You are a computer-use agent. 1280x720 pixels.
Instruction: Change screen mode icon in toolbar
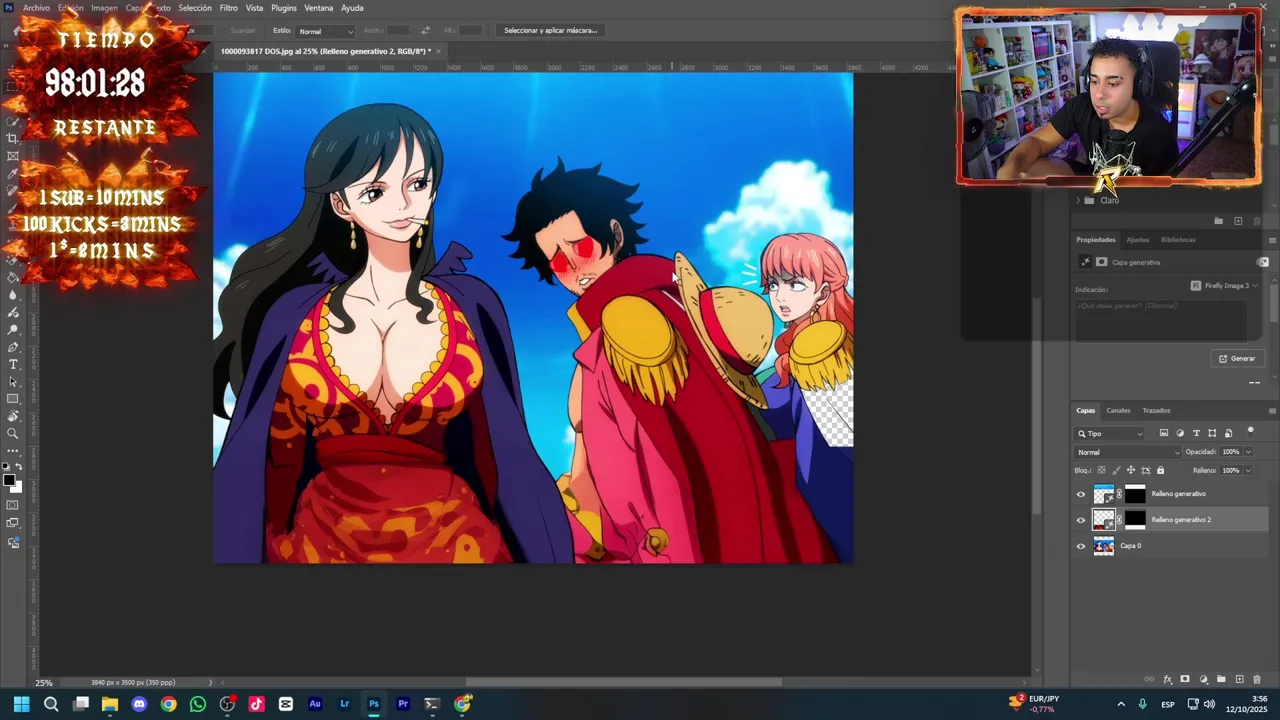pos(13,523)
